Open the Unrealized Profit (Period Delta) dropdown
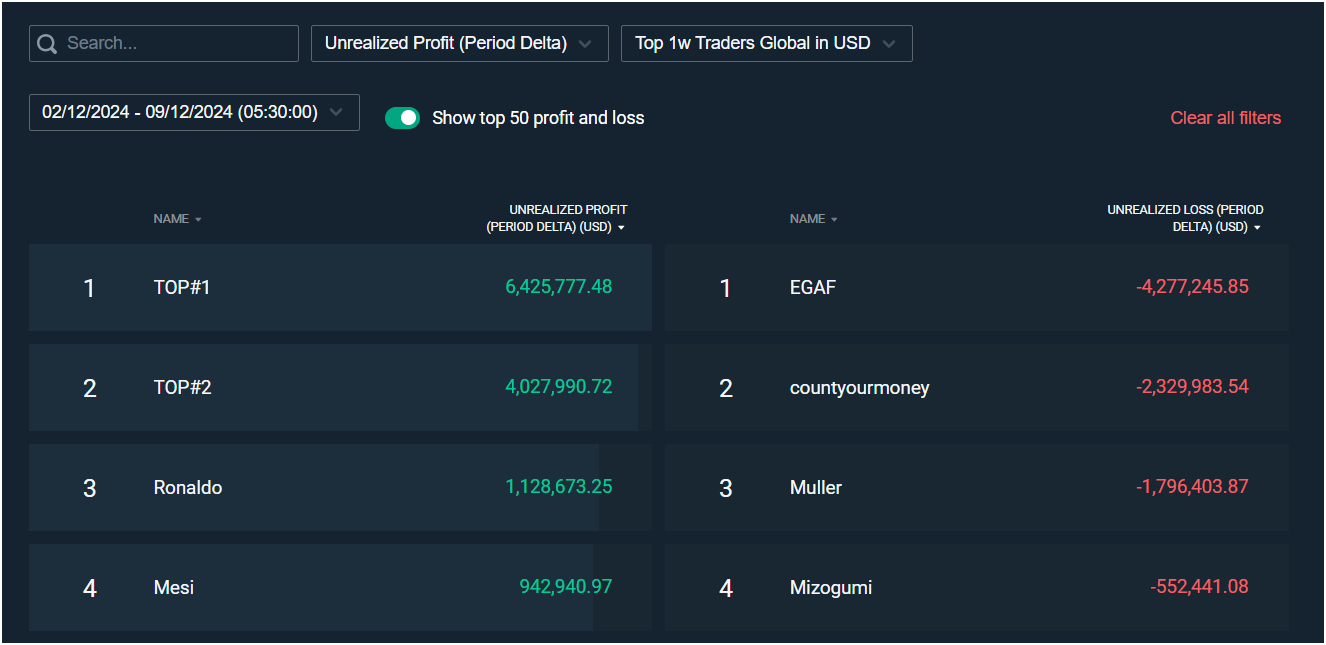This screenshot has width=1326, height=645. (459, 43)
